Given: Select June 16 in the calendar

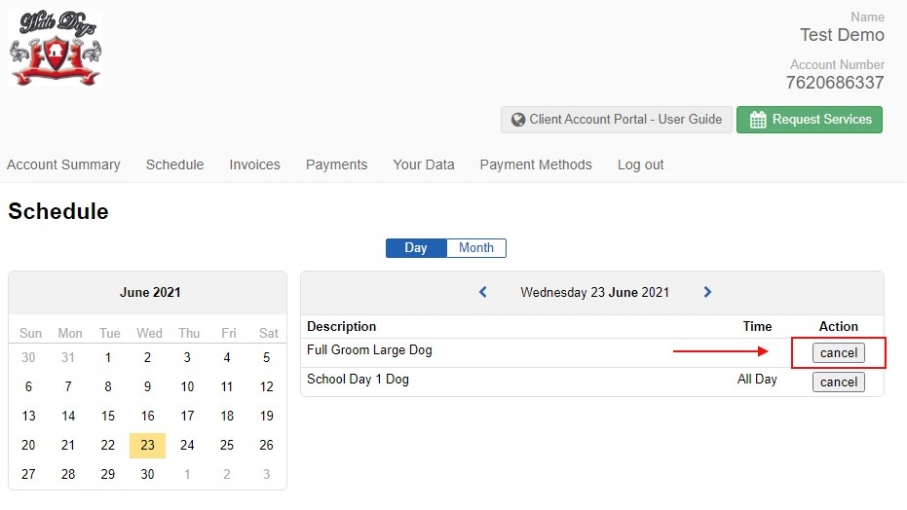Looking at the screenshot, I should point(148,416).
